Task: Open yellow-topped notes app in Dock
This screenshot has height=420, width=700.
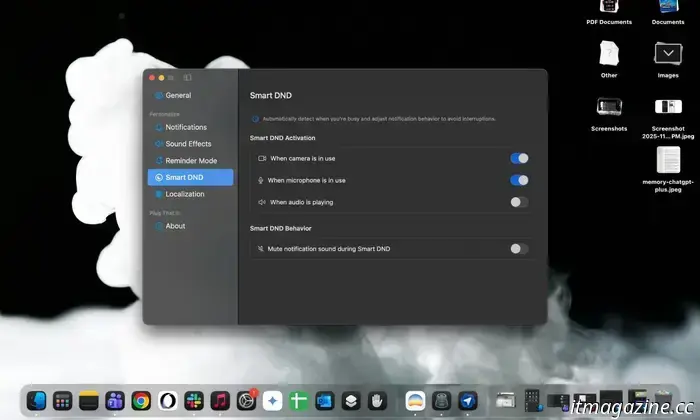Action: (88, 401)
